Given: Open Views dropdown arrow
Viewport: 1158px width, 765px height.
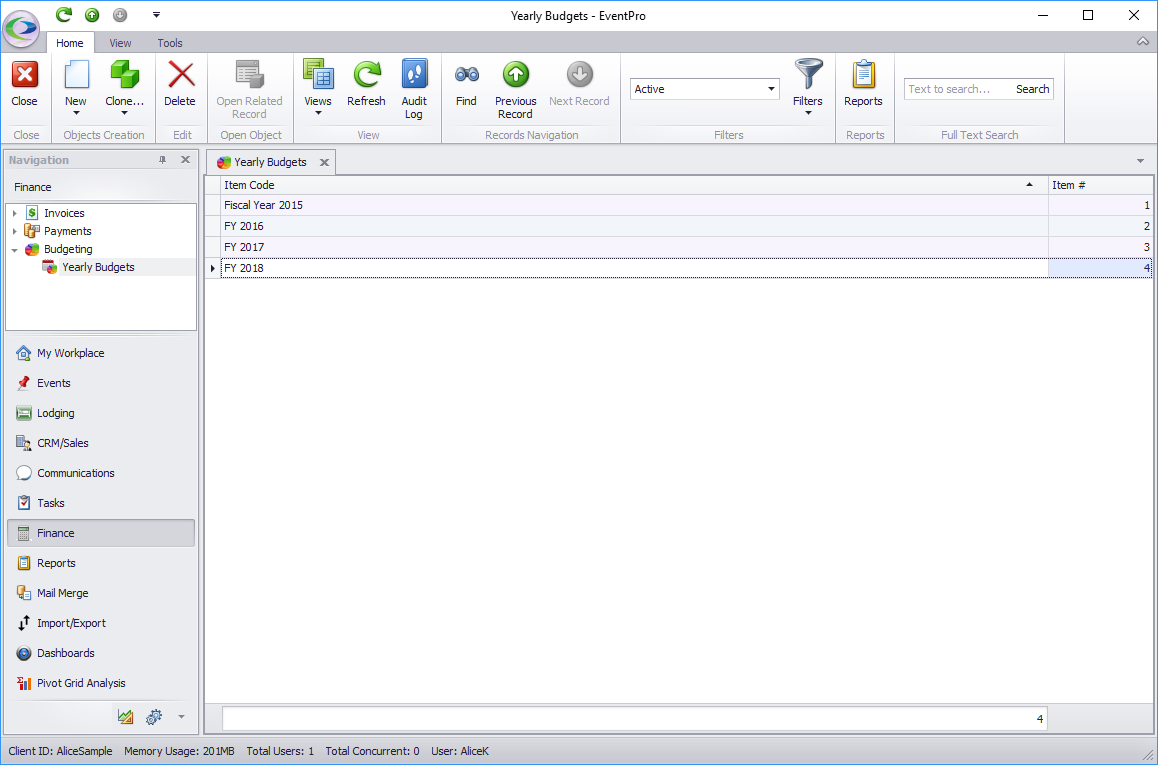Looking at the screenshot, I should coord(318,113).
